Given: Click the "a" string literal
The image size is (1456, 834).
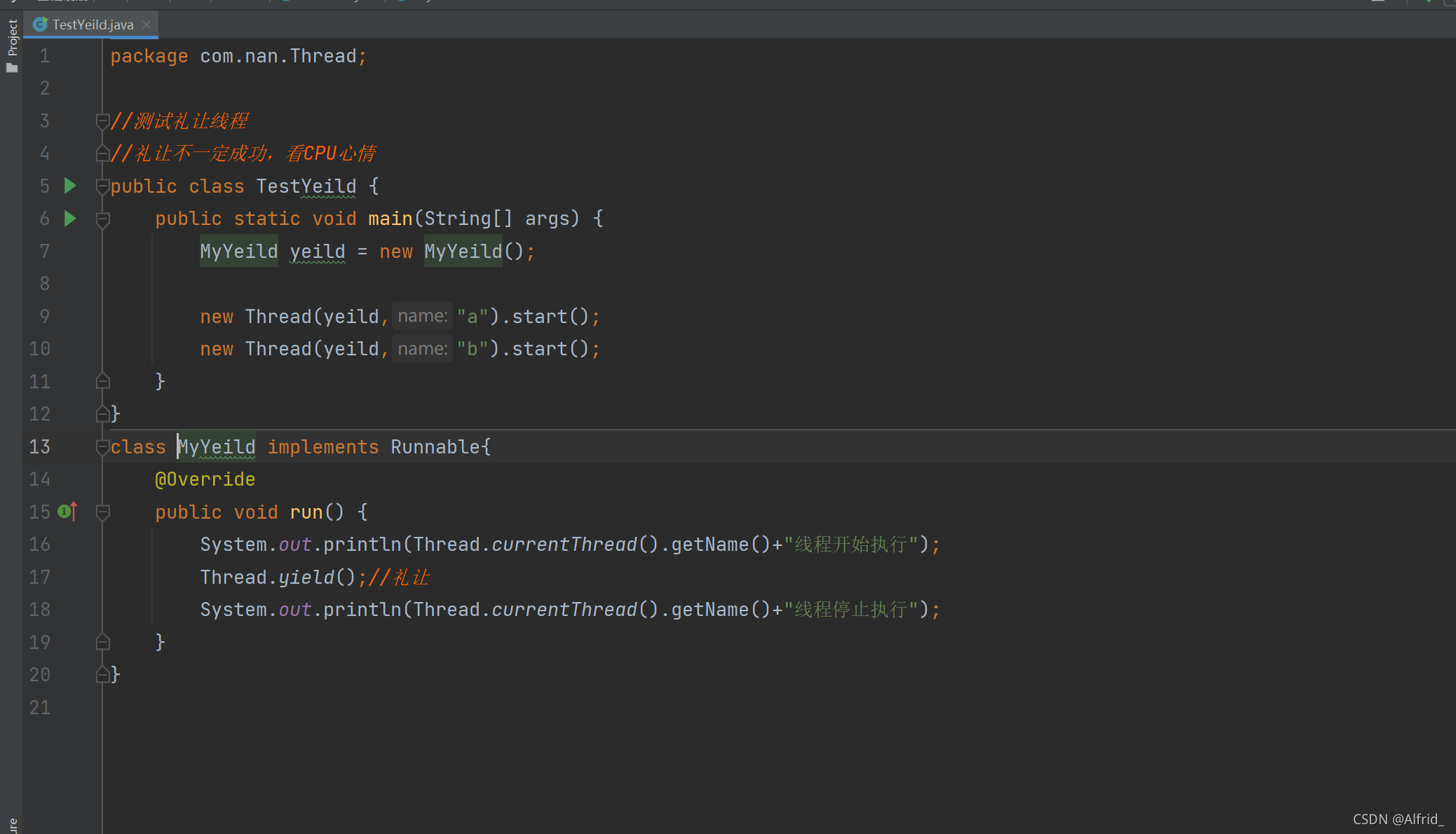Looking at the screenshot, I should (472, 317).
